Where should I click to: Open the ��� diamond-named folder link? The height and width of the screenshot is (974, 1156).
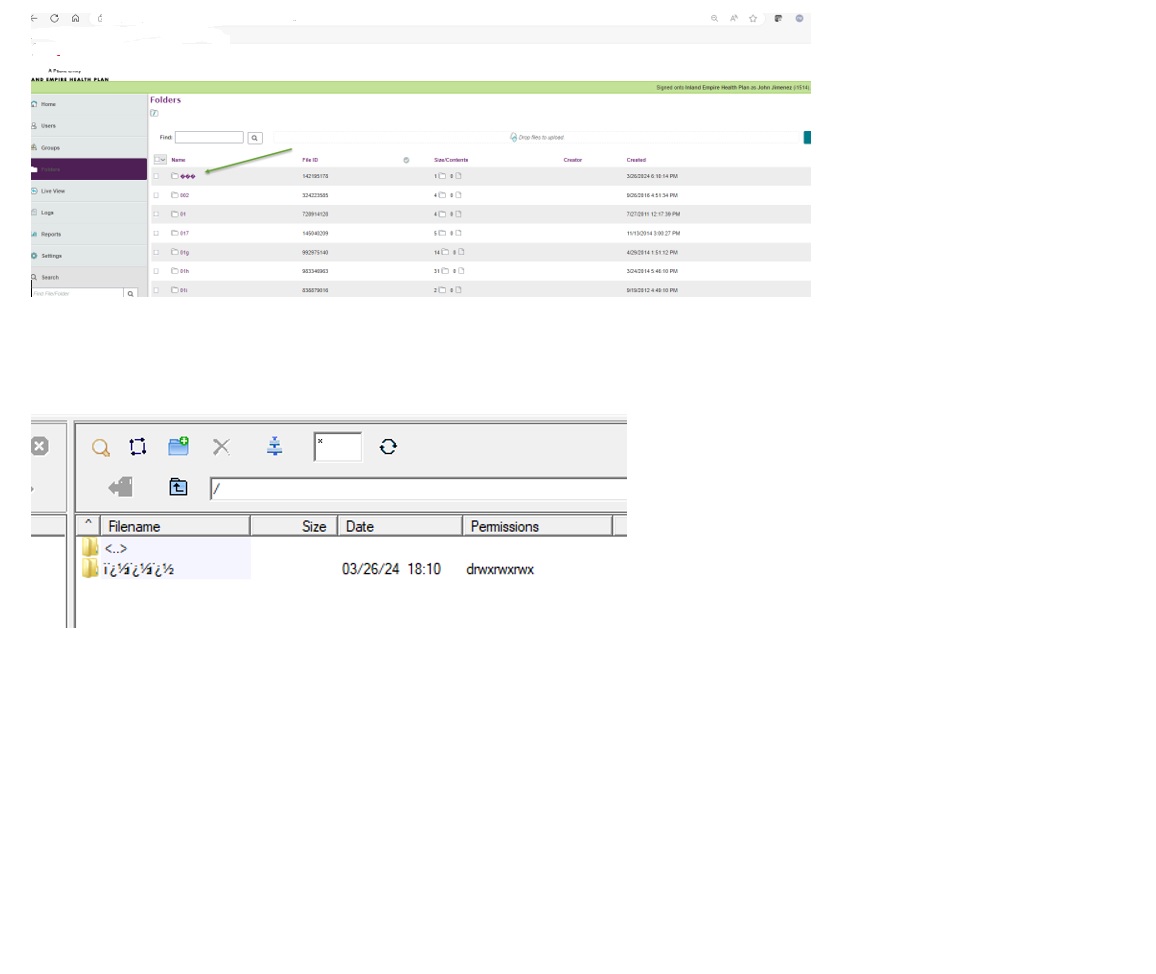click(x=188, y=176)
